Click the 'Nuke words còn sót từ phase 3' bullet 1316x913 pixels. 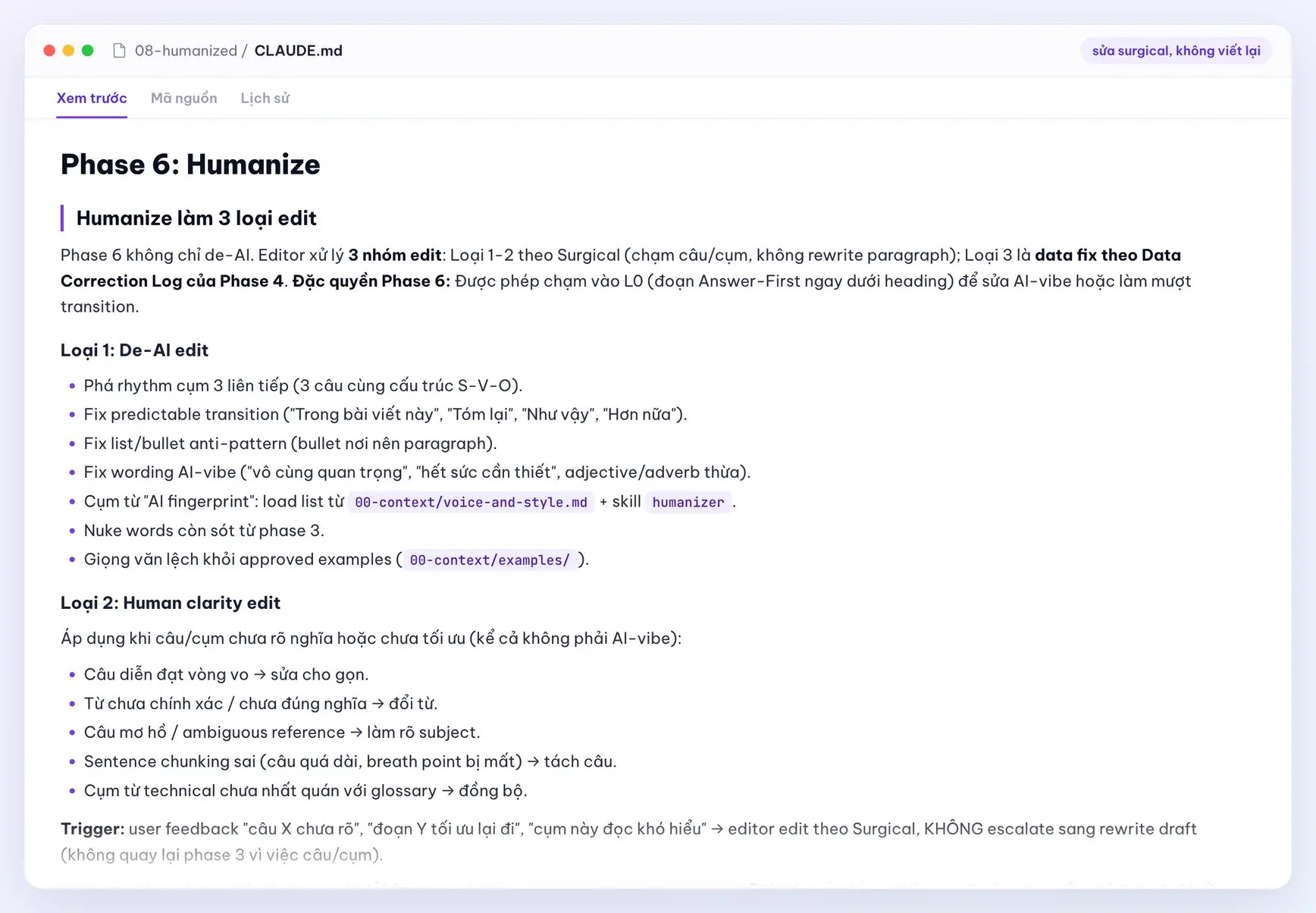[x=204, y=531]
